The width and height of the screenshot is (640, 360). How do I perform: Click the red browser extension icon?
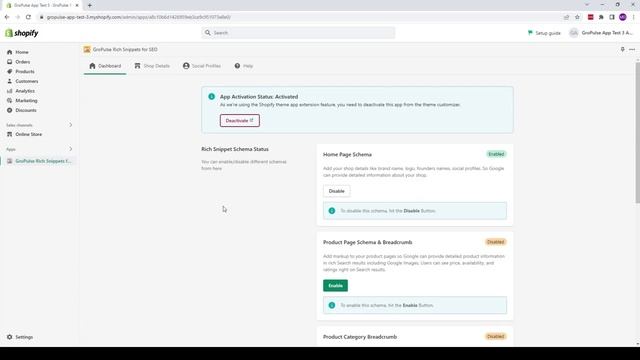(x=590, y=17)
